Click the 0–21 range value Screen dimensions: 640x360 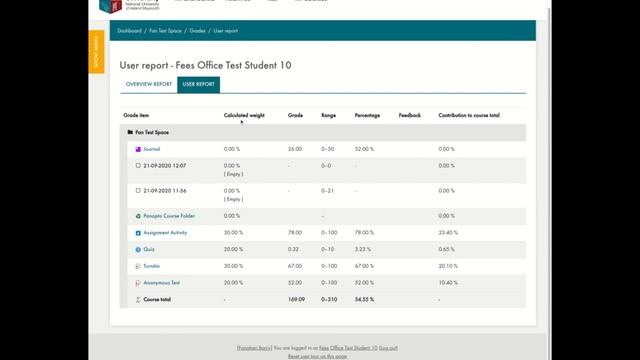[x=327, y=191]
